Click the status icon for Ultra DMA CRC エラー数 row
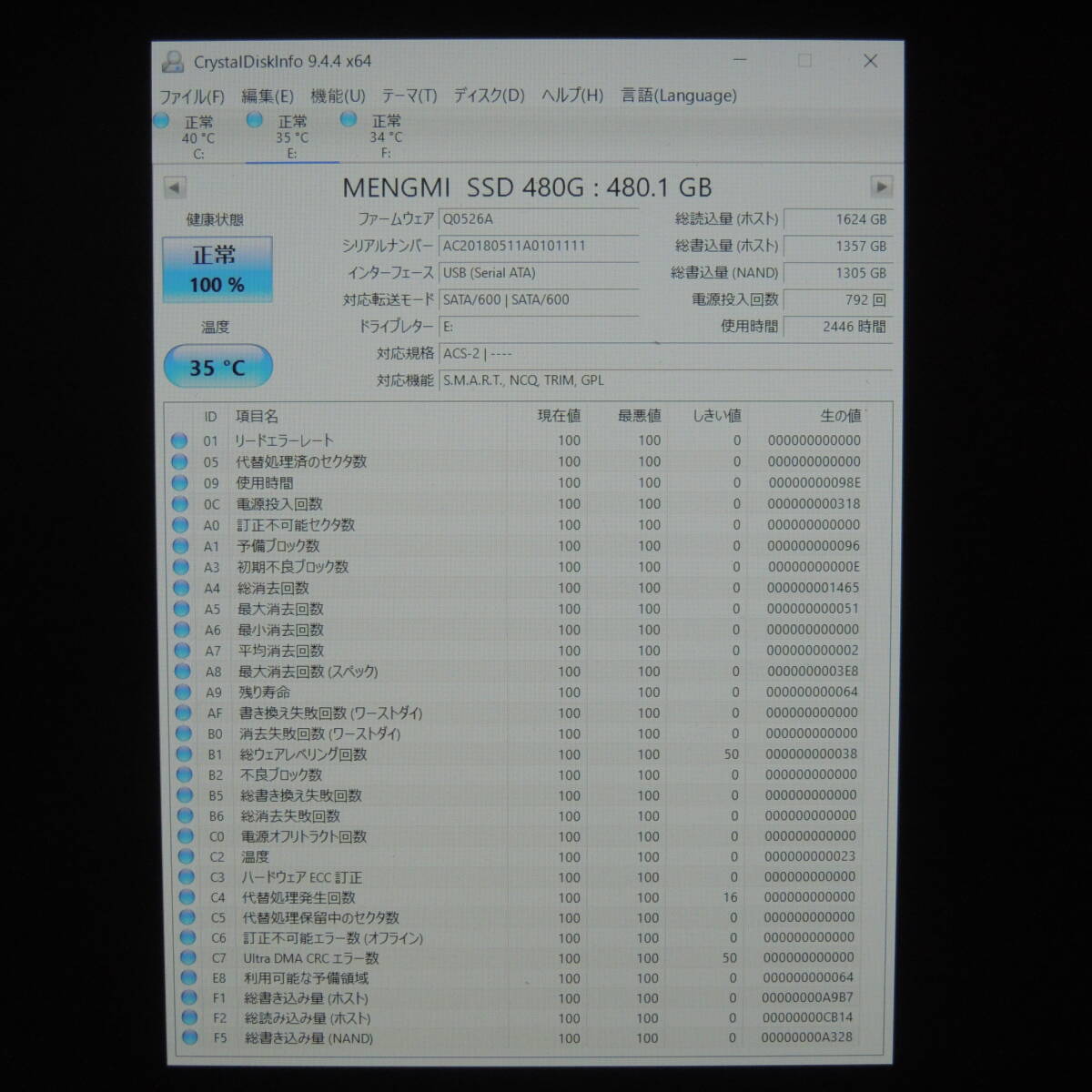Screen dimensions: 1092x1092 click(188, 958)
